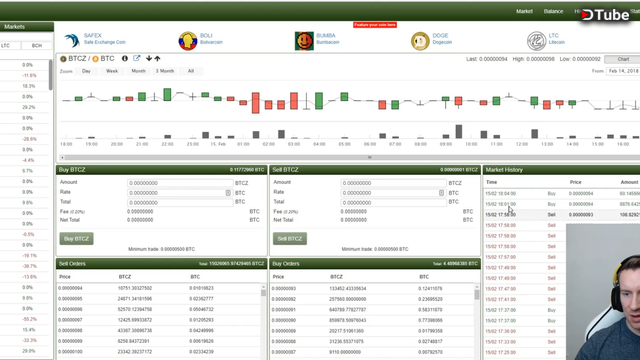Click the Buy BTCZ button

click(76, 239)
